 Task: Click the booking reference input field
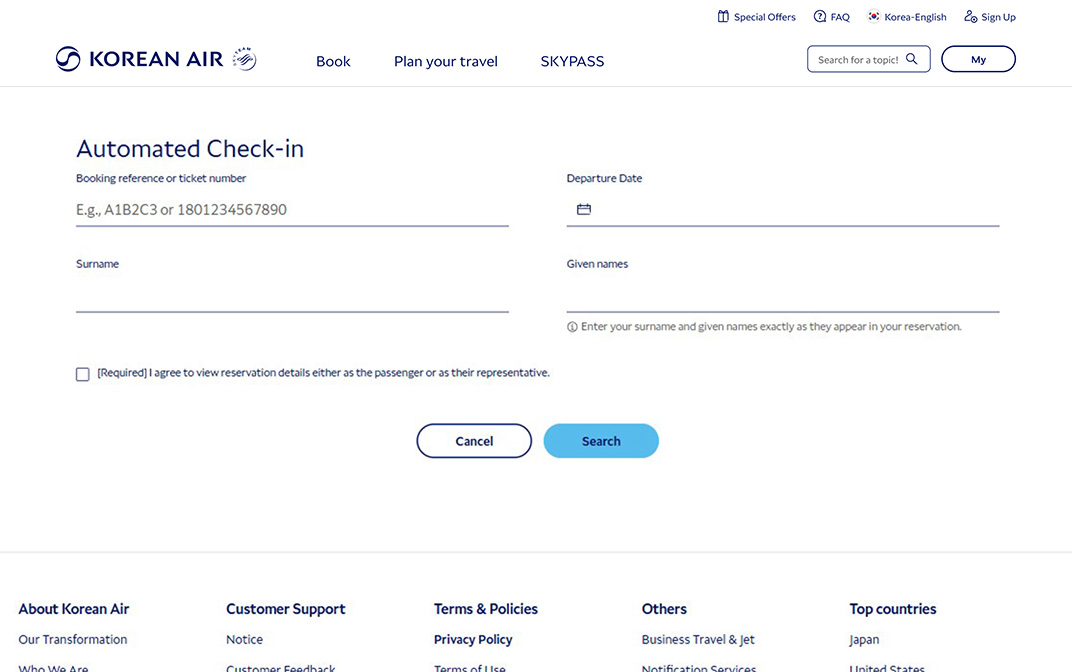click(x=290, y=210)
